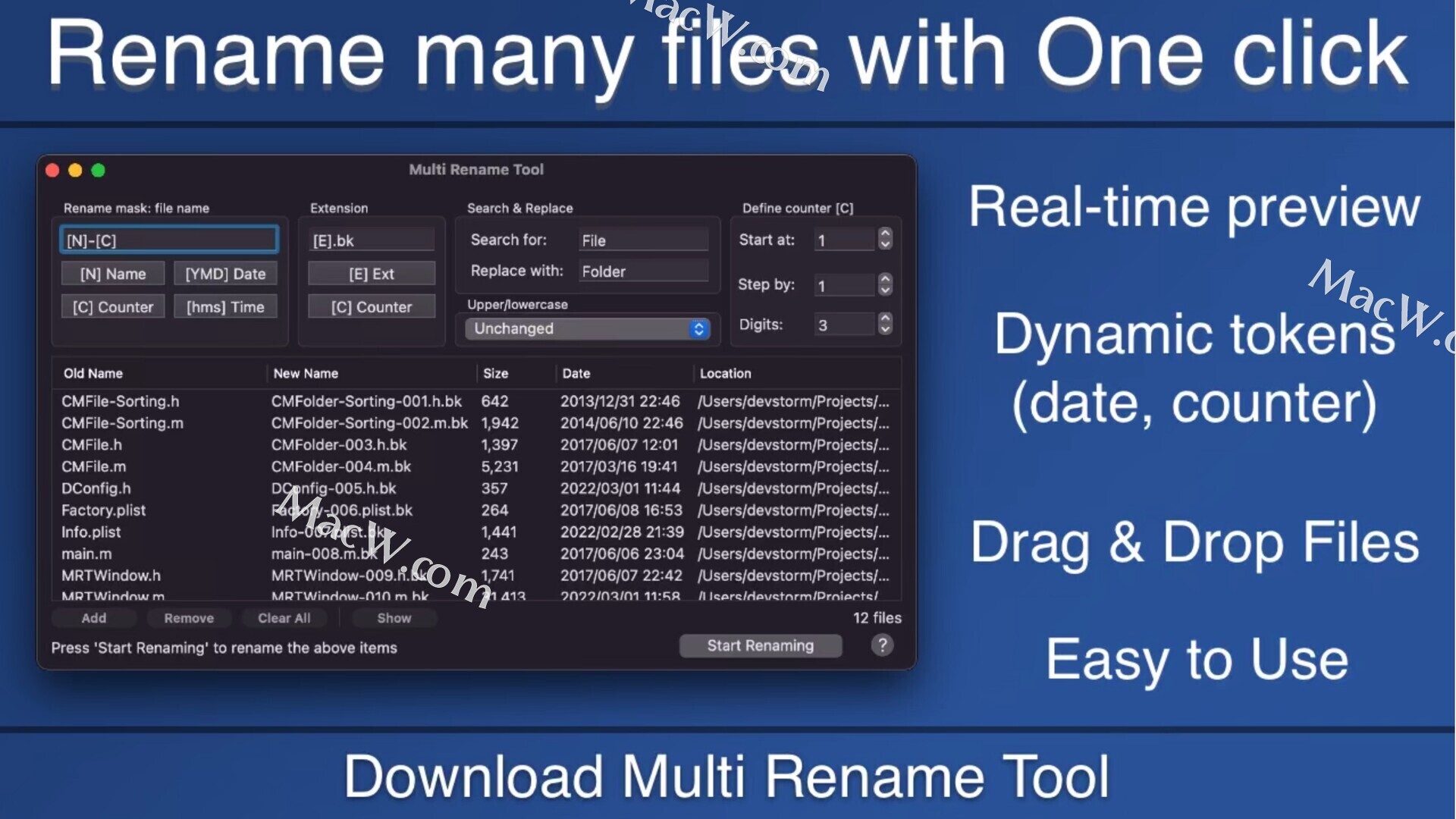Select the CMFile-Sorting.m row
Screen dimensions: 1456x819
coord(476,423)
